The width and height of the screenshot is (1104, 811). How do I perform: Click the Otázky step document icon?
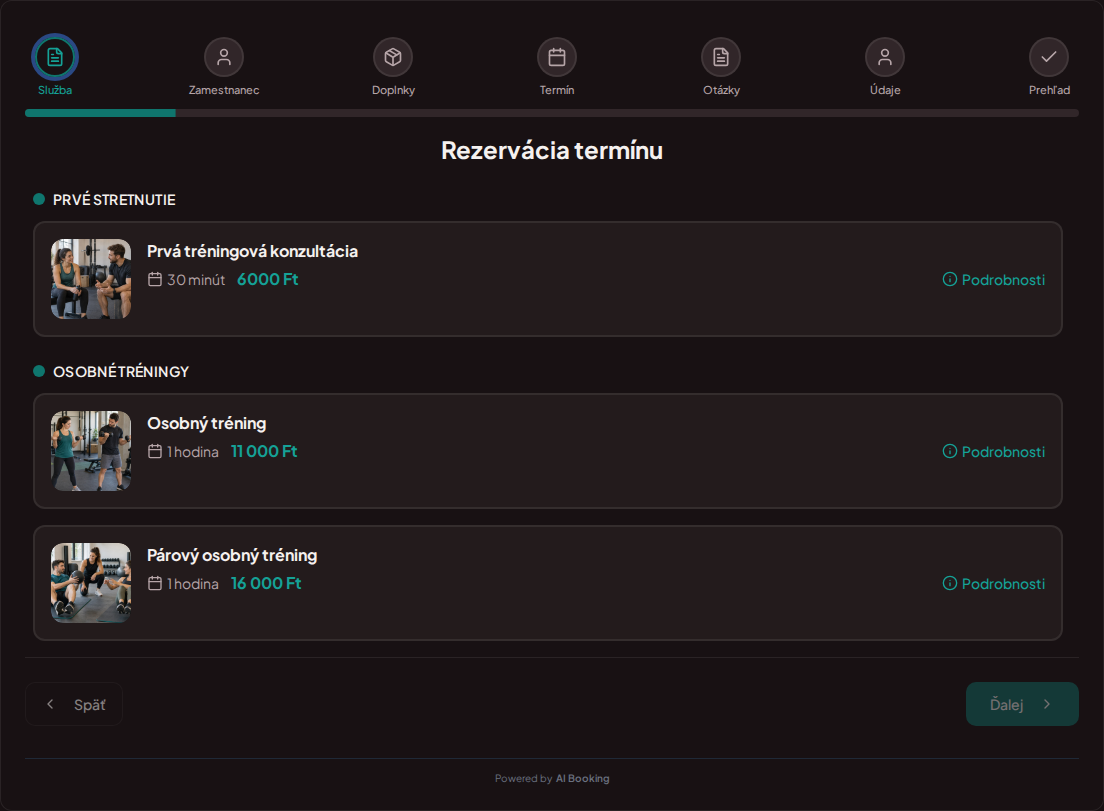coord(721,57)
